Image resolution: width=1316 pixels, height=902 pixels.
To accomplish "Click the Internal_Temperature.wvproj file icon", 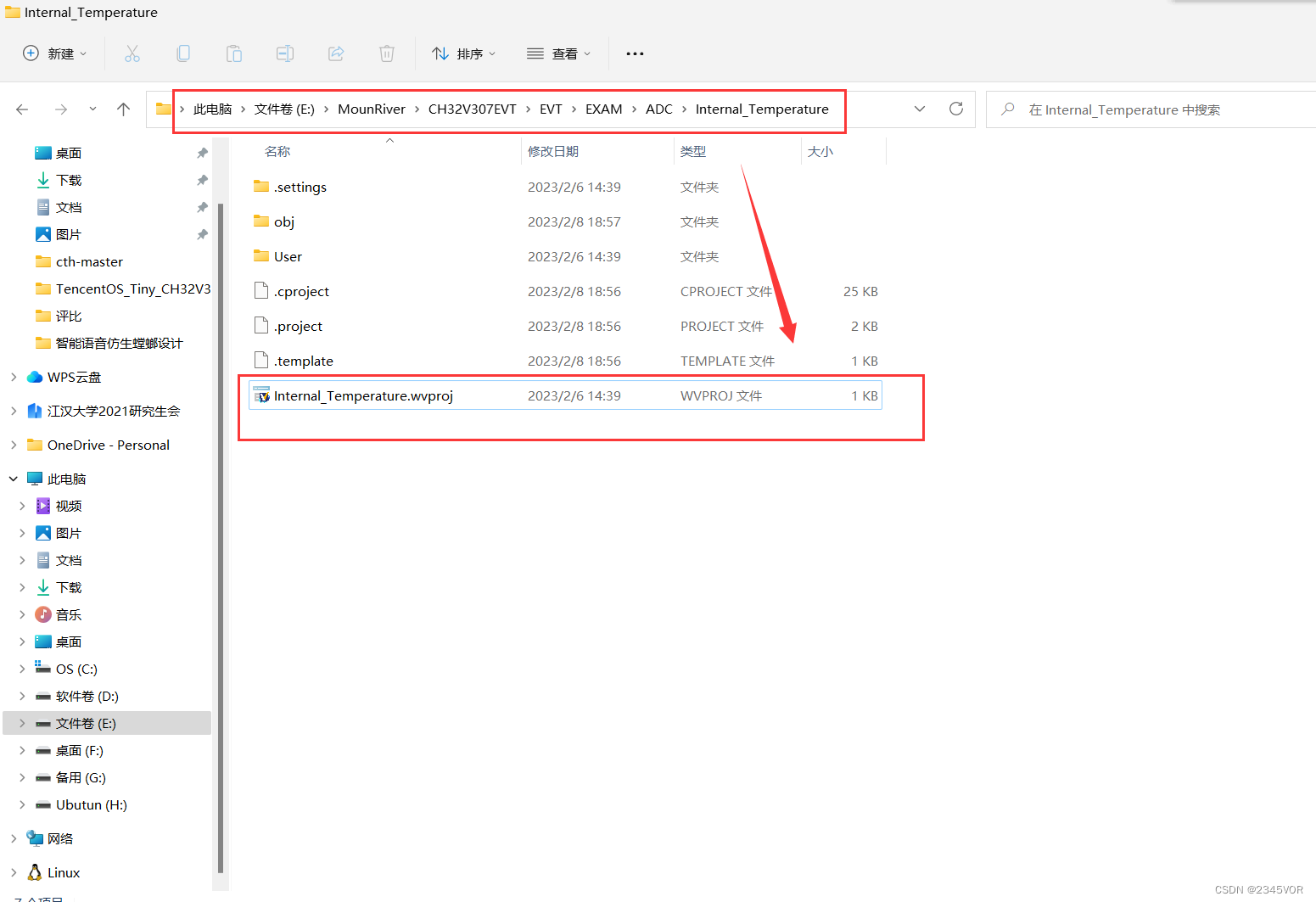I will pyautogui.click(x=261, y=395).
